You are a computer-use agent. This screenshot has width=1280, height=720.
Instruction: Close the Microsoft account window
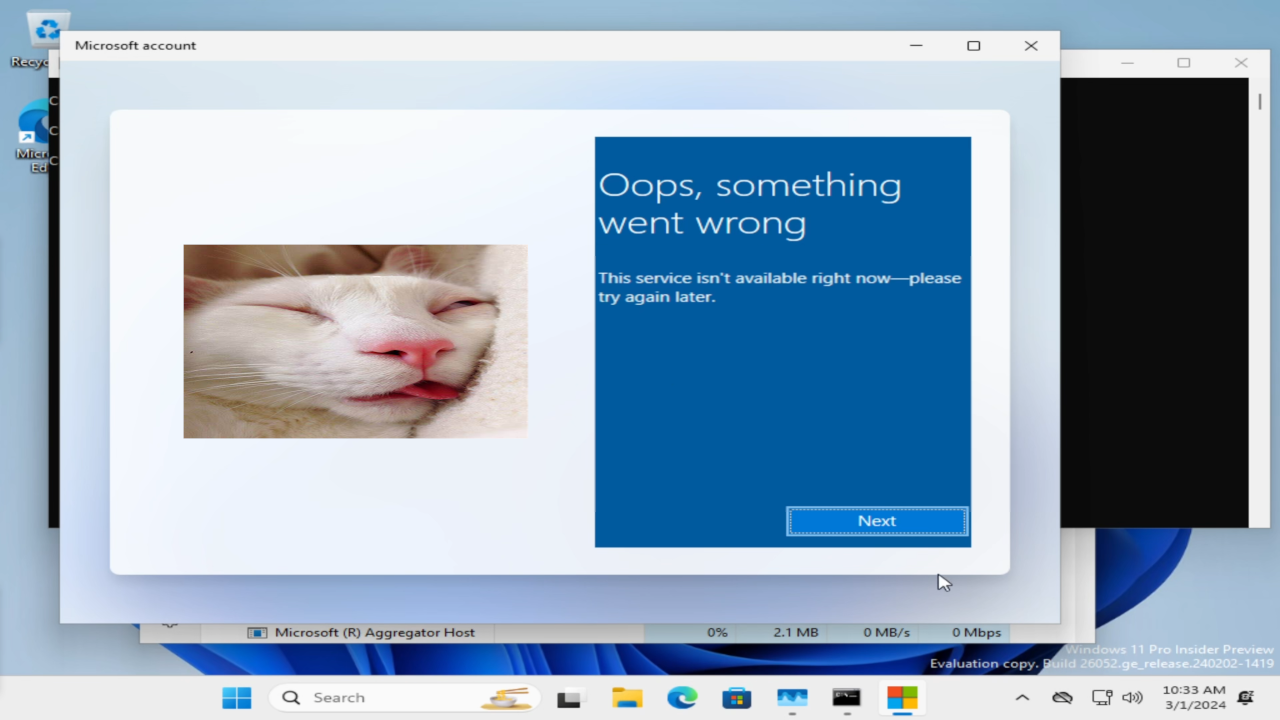coord(1031,46)
